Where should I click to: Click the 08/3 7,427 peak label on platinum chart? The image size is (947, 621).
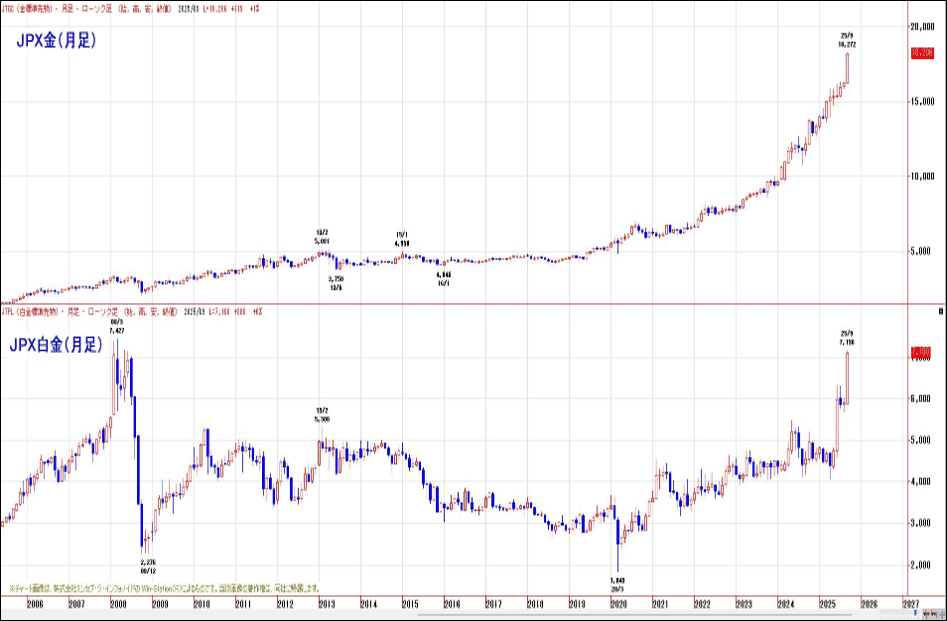coord(116,326)
